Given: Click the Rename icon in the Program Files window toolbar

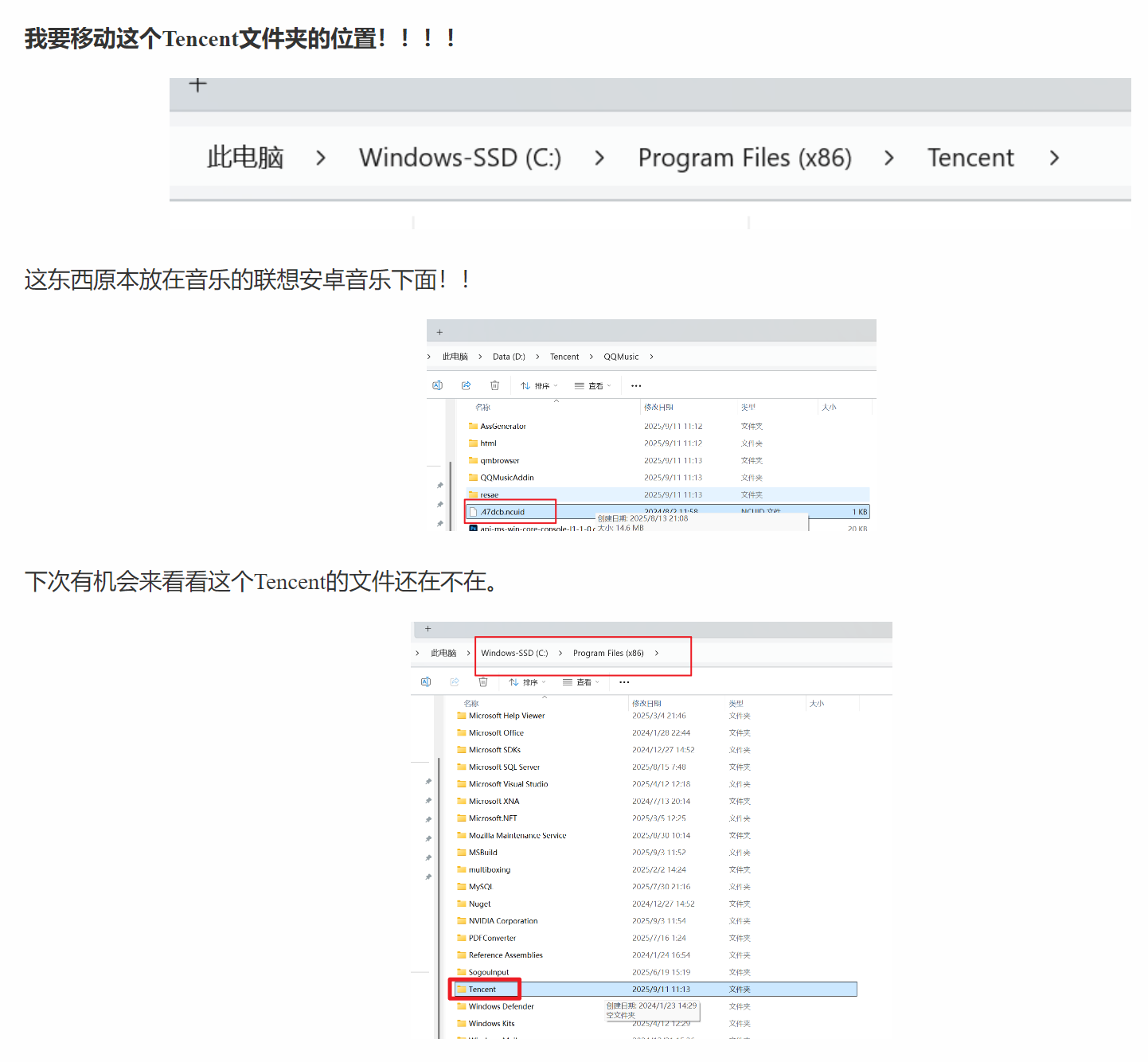Looking at the screenshot, I should click(x=426, y=681).
